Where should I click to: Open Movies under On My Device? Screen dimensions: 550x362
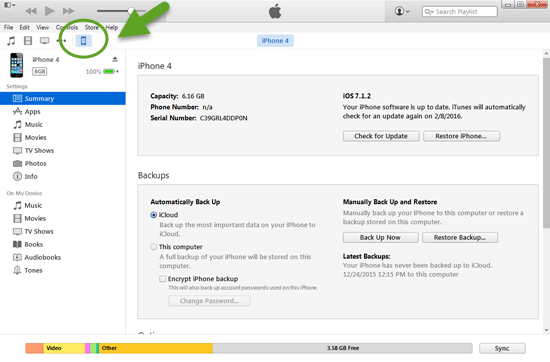coord(63,219)
